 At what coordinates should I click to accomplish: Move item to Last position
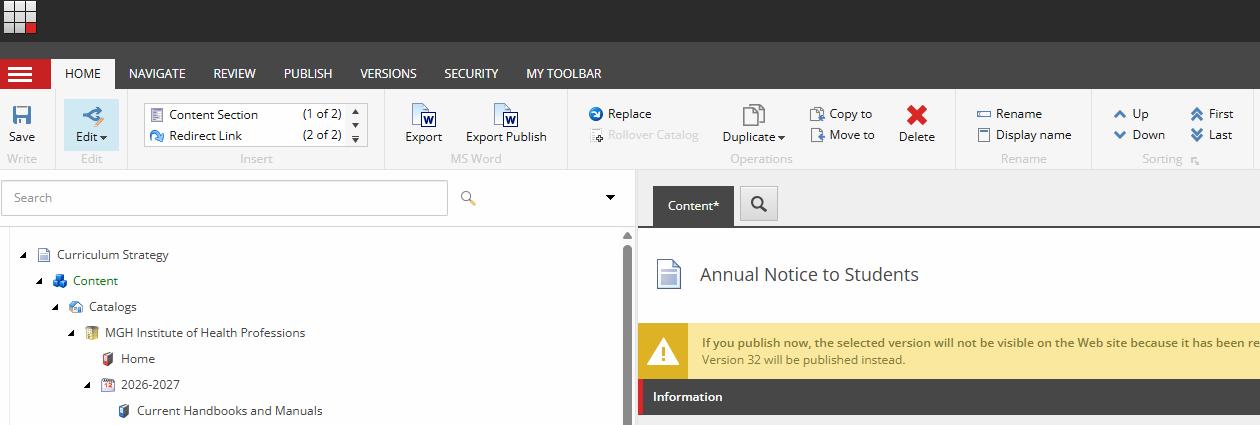pyautogui.click(x=1210, y=135)
